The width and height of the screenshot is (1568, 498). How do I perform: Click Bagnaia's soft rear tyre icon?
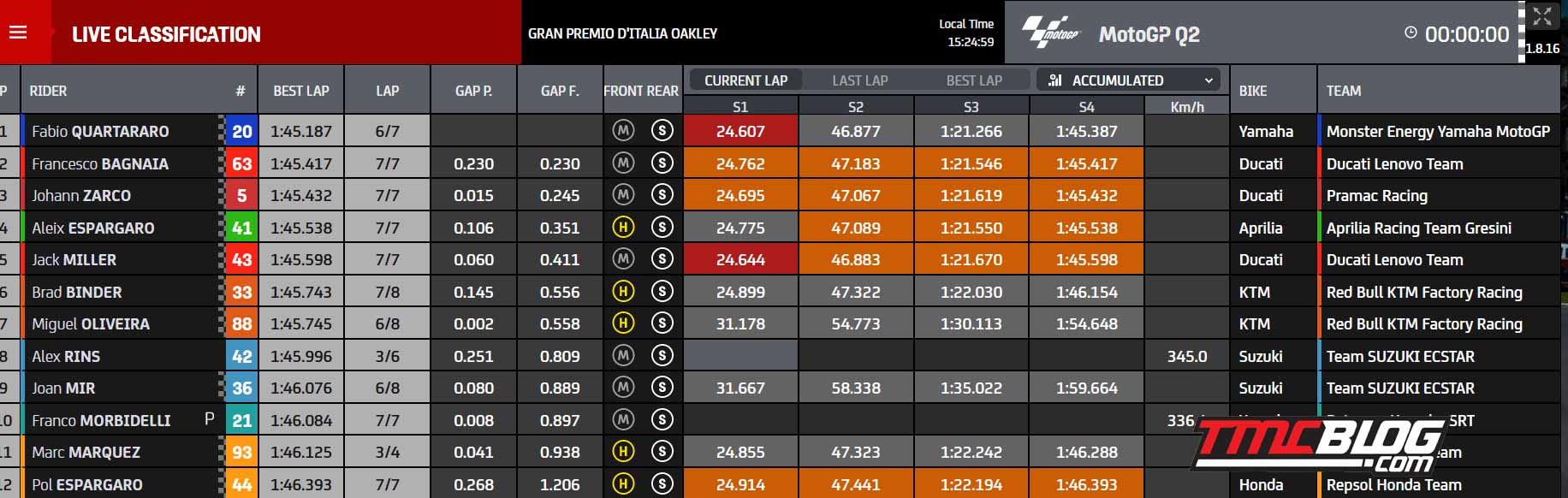[x=662, y=163]
